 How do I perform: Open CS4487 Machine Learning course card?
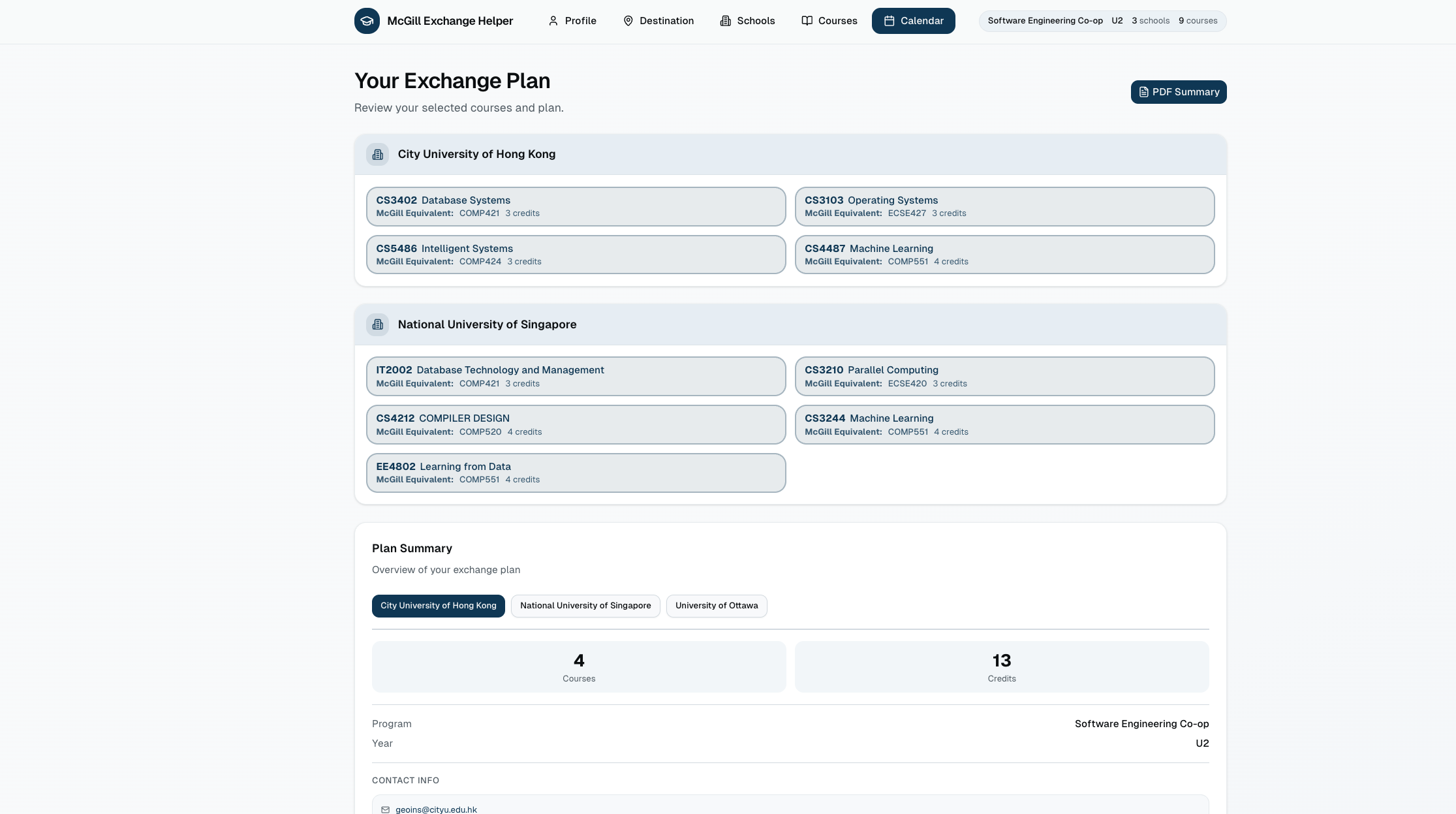point(1004,255)
